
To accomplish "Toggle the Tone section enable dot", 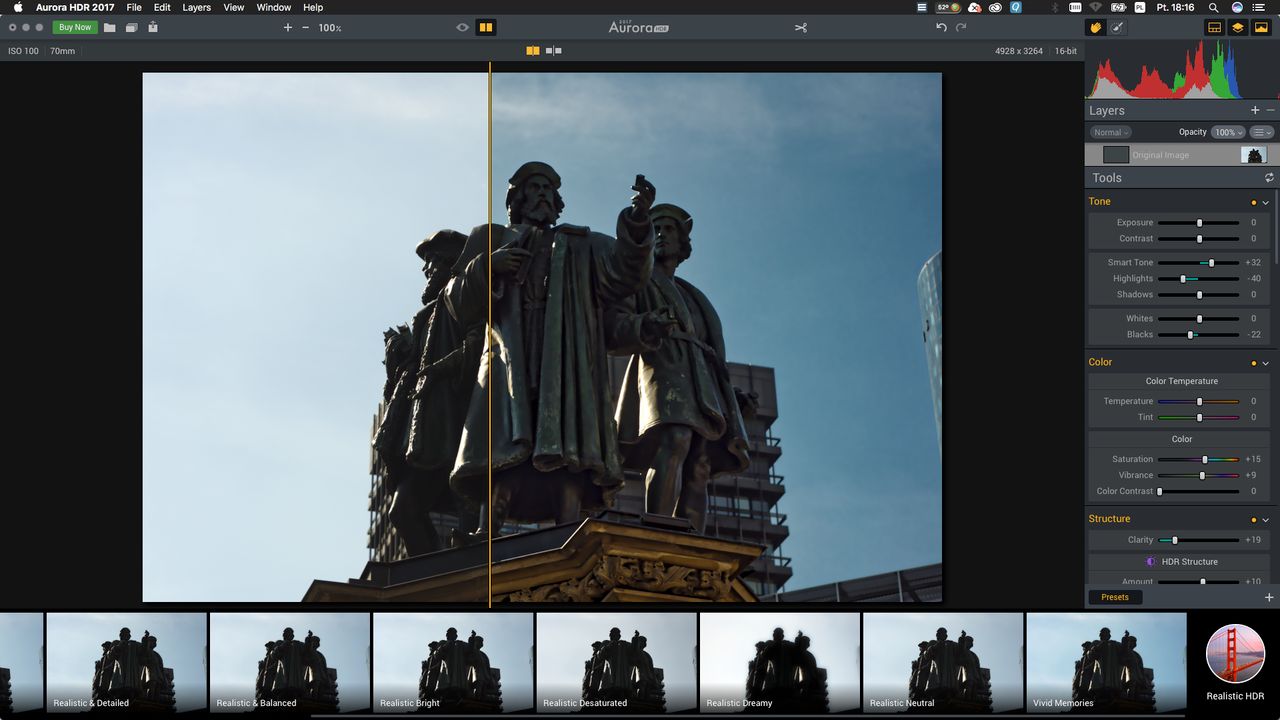I will (1254, 202).
